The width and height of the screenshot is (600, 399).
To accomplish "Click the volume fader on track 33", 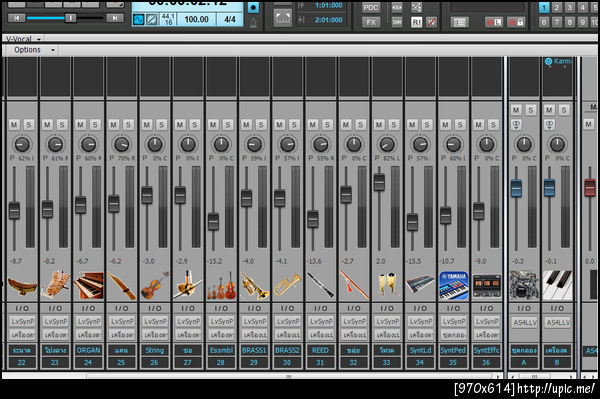I will click(x=379, y=182).
